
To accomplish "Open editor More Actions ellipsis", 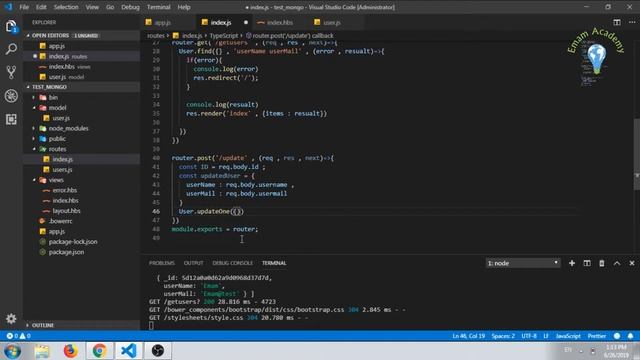I will pos(631,22).
